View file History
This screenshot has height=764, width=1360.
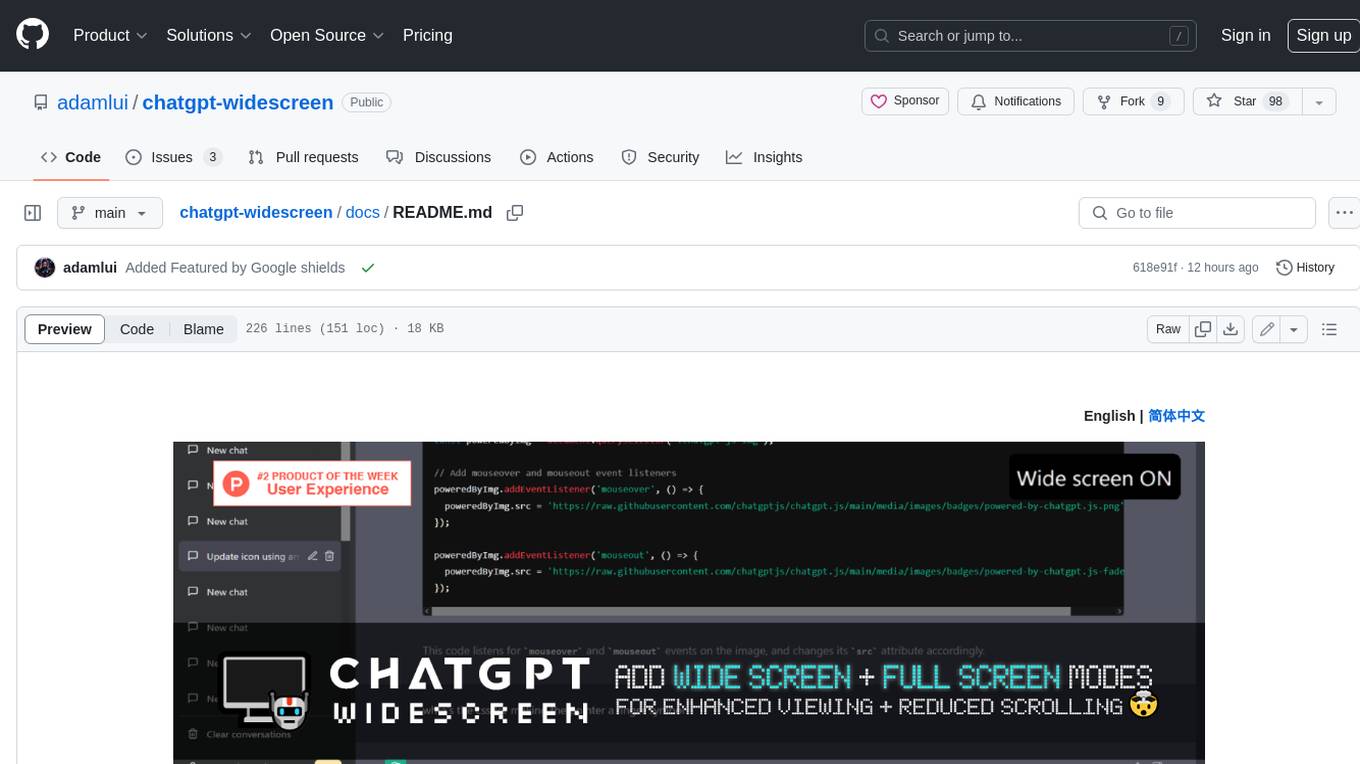click(1305, 267)
